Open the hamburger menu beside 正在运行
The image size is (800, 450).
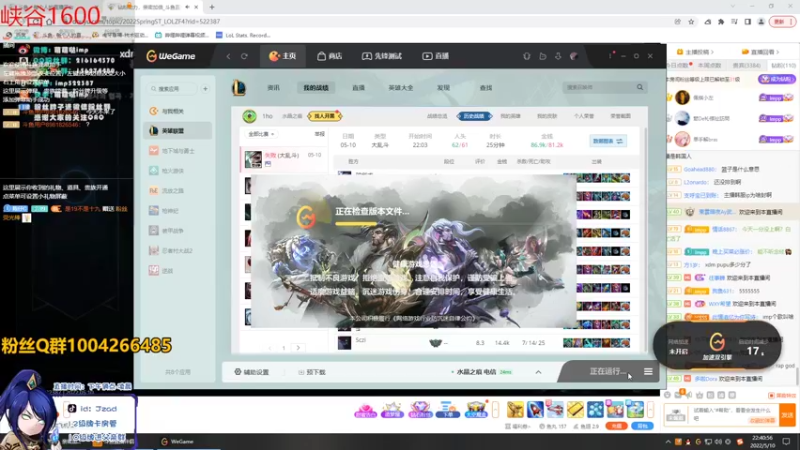[648, 371]
